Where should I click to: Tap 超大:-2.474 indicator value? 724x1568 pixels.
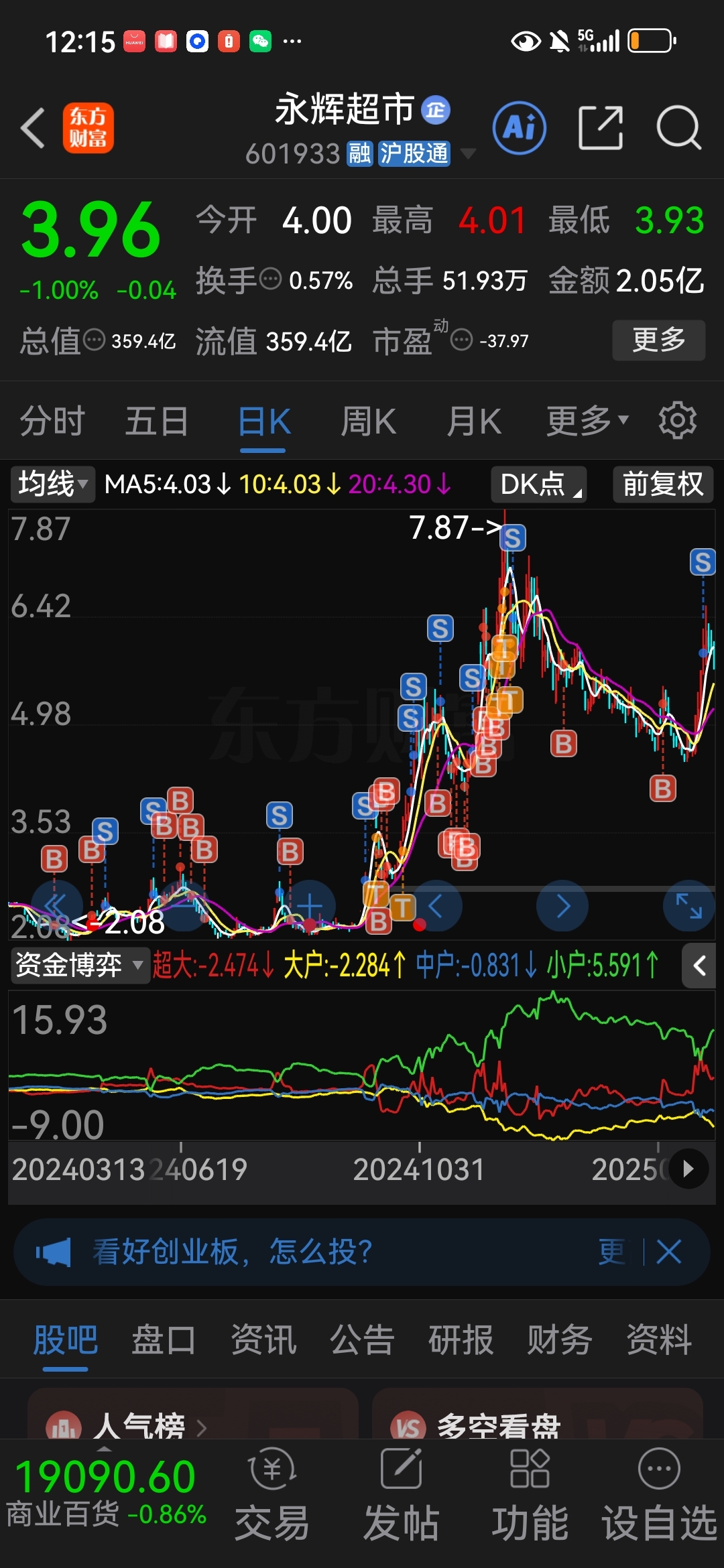214,966
